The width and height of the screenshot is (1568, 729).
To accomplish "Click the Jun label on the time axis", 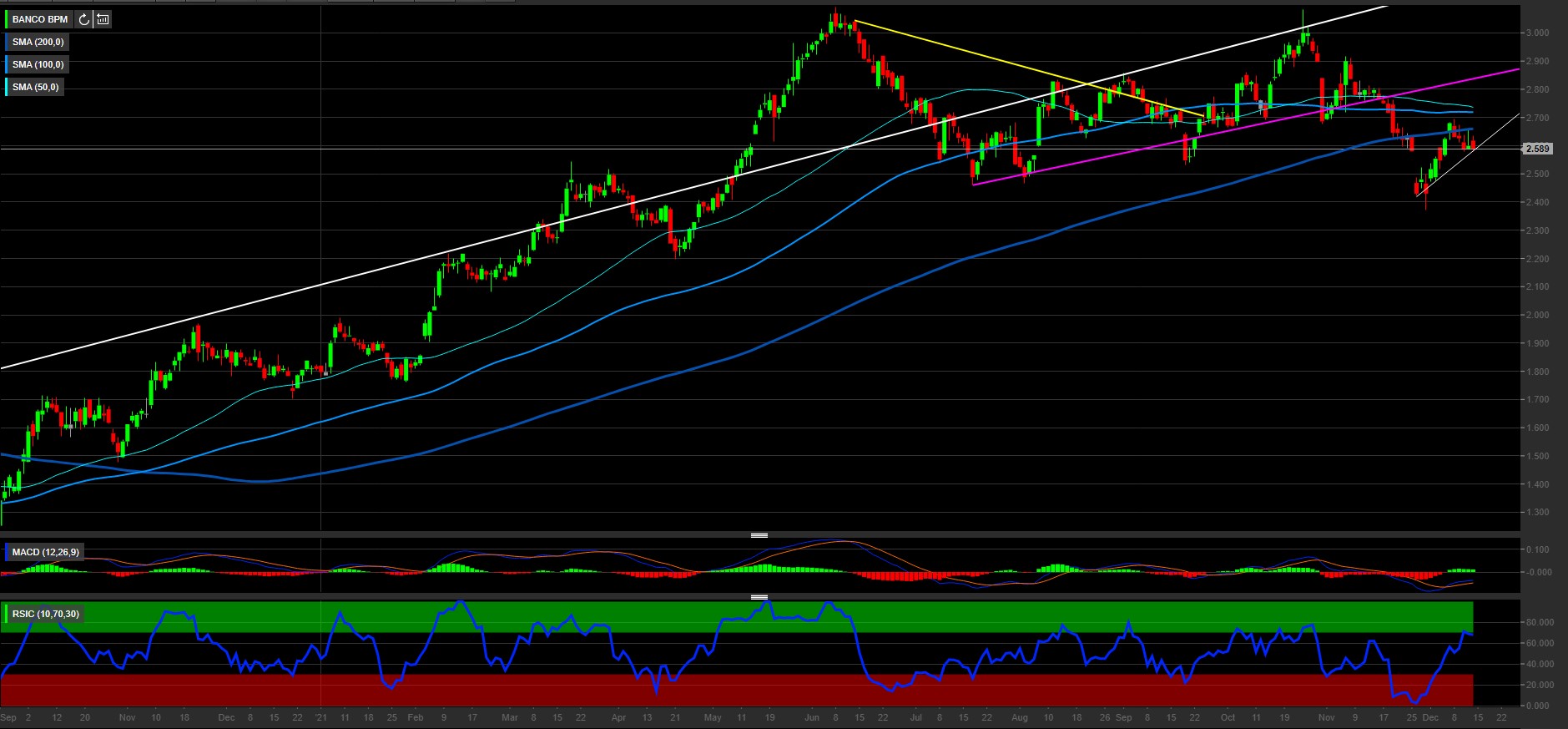I will click(x=812, y=717).
